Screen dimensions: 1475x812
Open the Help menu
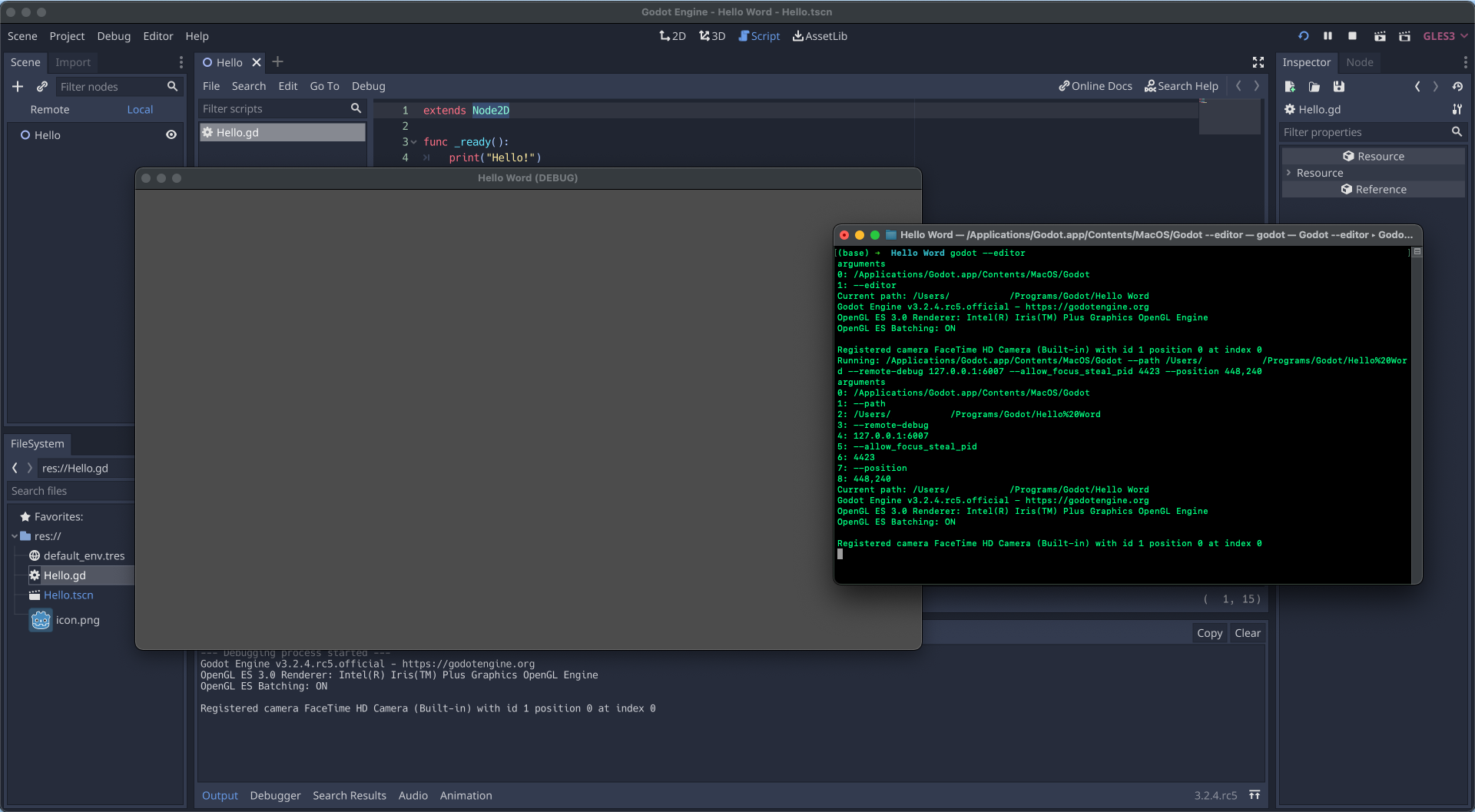197,36
